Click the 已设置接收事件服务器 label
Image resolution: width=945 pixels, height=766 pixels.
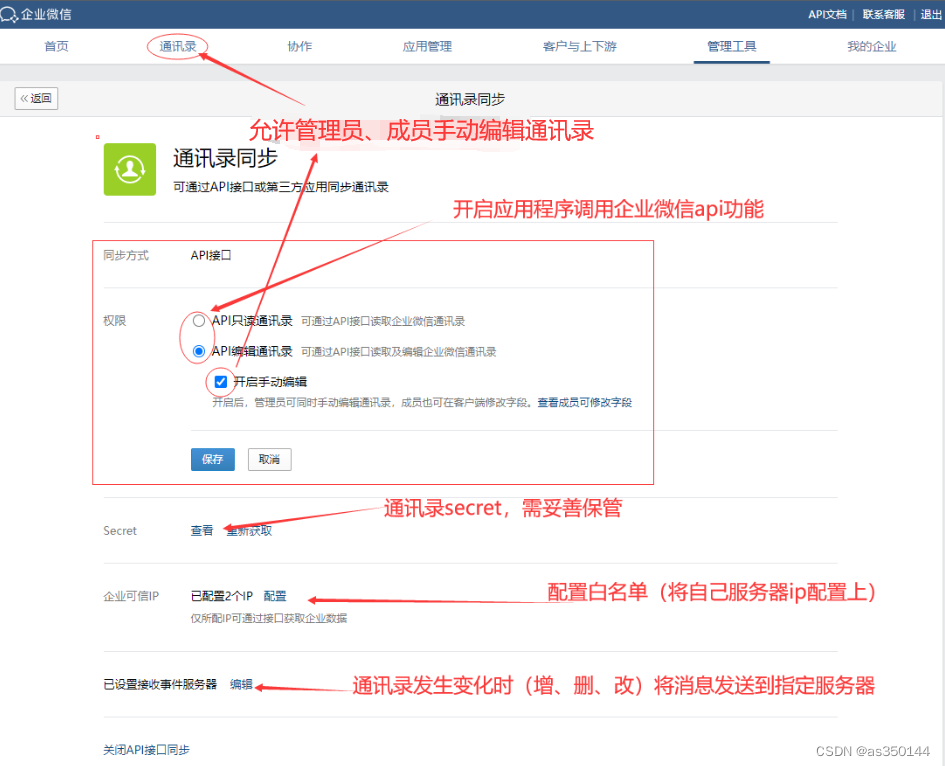coord(160,684)
